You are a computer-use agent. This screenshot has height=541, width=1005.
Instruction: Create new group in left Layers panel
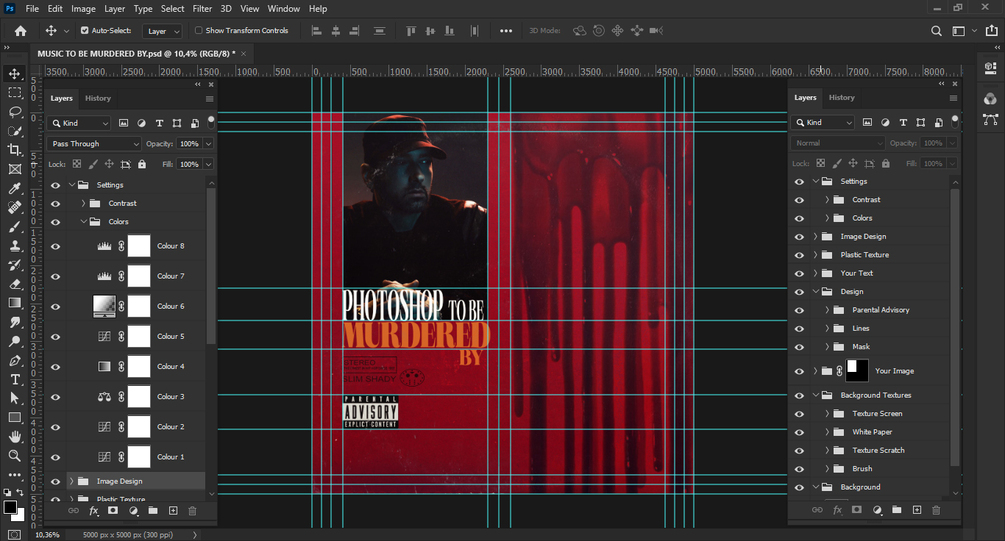click(x=153, y=511)
